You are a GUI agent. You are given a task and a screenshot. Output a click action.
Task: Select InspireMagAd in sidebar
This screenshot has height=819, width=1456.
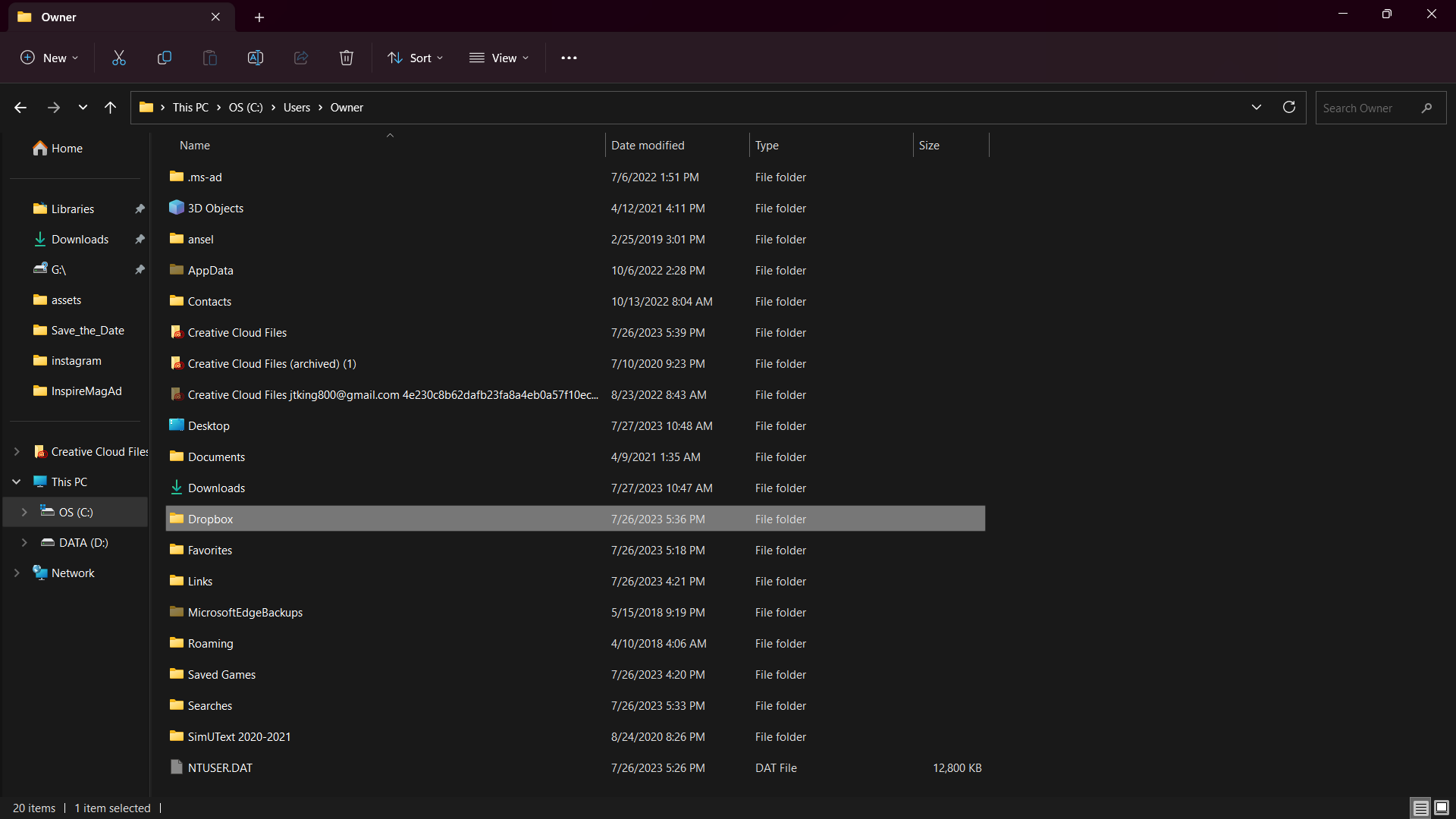click(76, 391)
